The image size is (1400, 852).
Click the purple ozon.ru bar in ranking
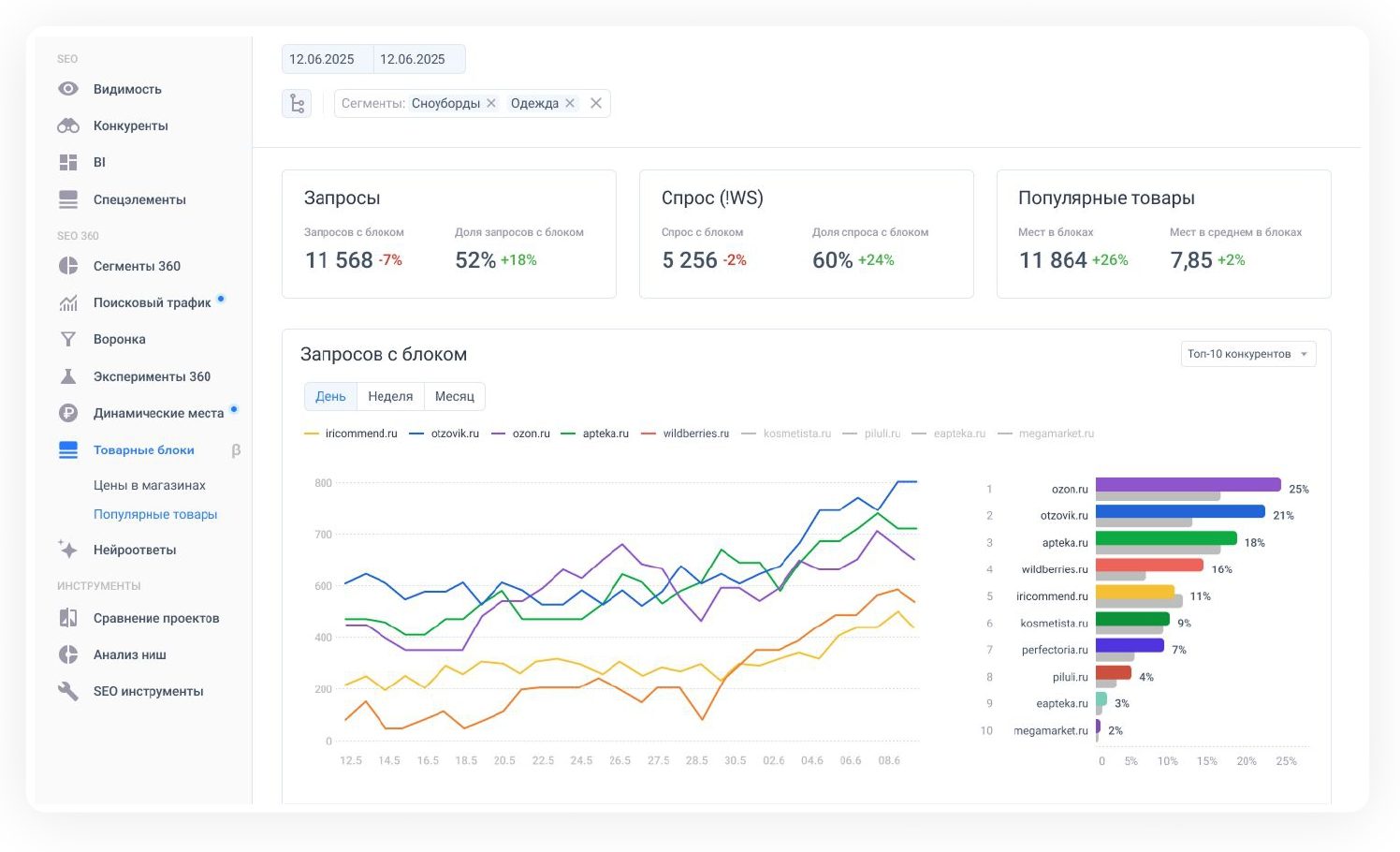coord(1188,485)
